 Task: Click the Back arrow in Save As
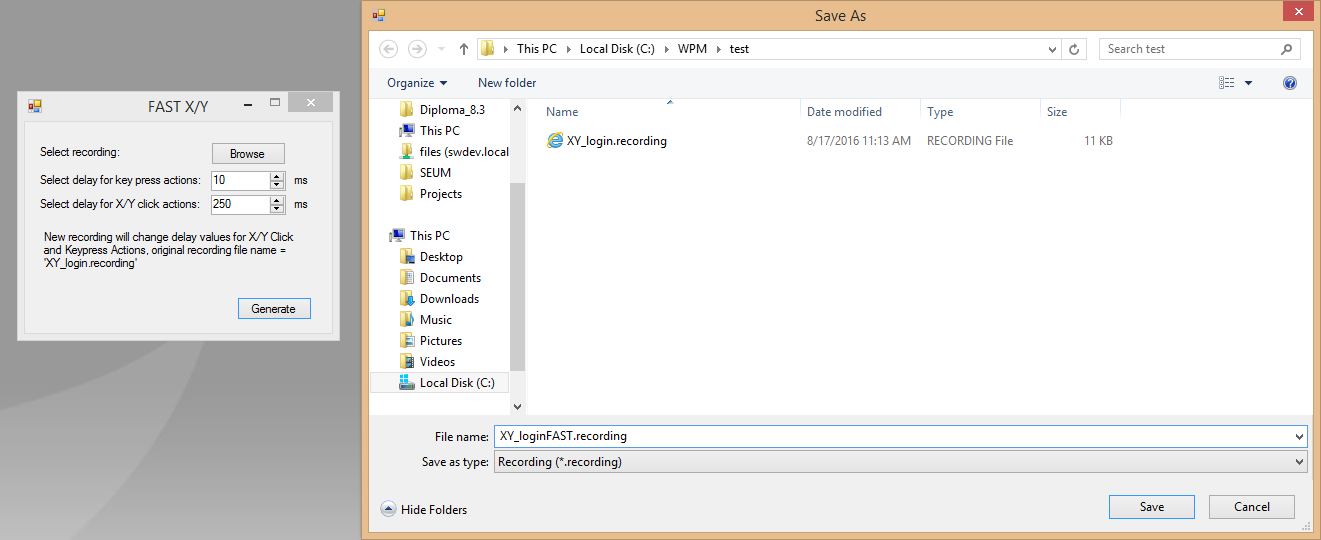[389, 49]
